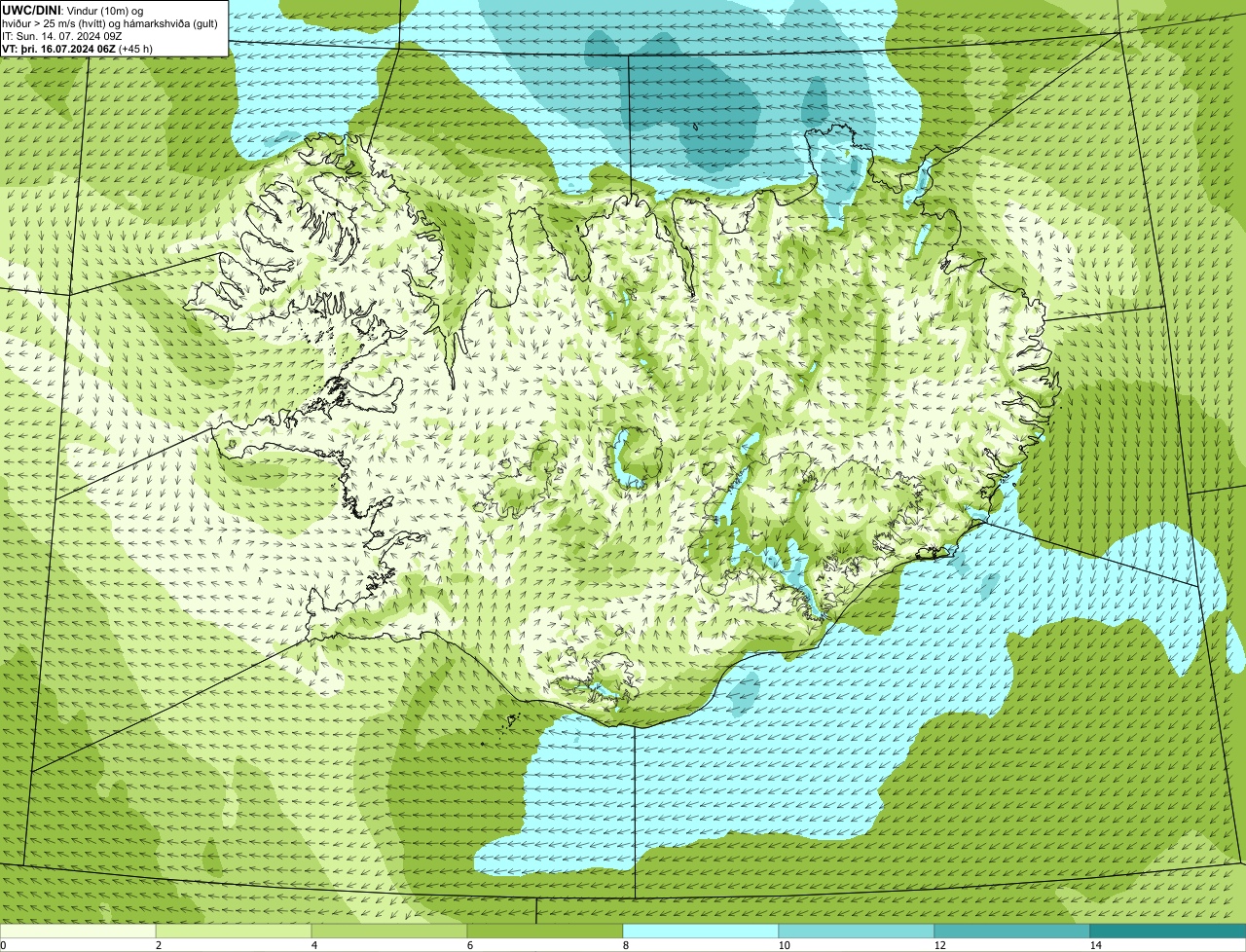Image resolution: width=1246 pixels, height=952 pixels.
Task: Click the "IT: Sun. 14. 07. 2024 09Z" line
Action: click(x=62, y=35)
